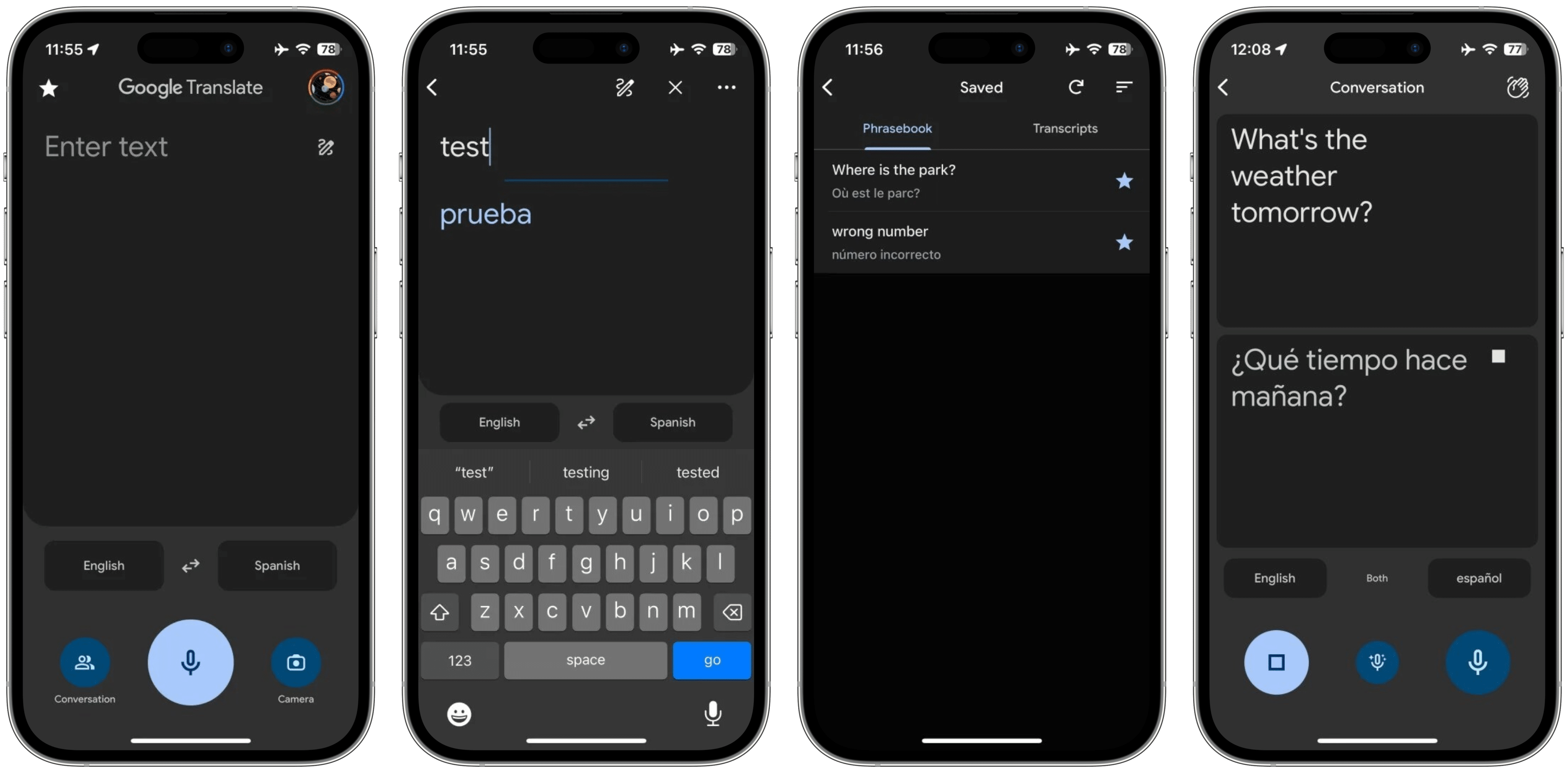Tap the back arrow in Saved screen
The image size is (1568, 773).
click(829, 88)
